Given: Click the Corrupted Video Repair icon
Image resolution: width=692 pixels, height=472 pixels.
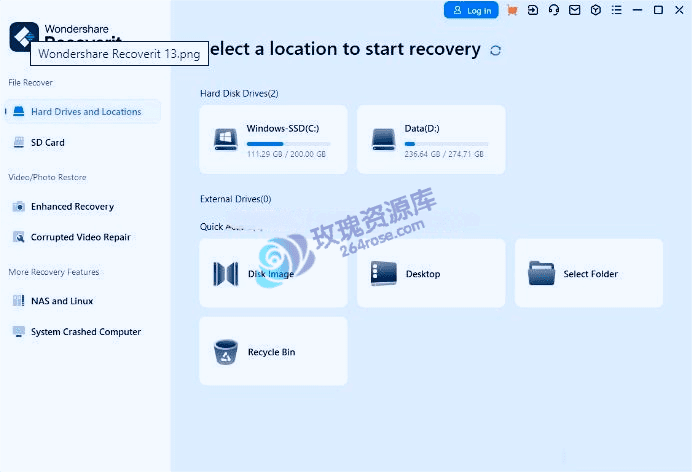Looking at the screenshot, I should [19, 237].
